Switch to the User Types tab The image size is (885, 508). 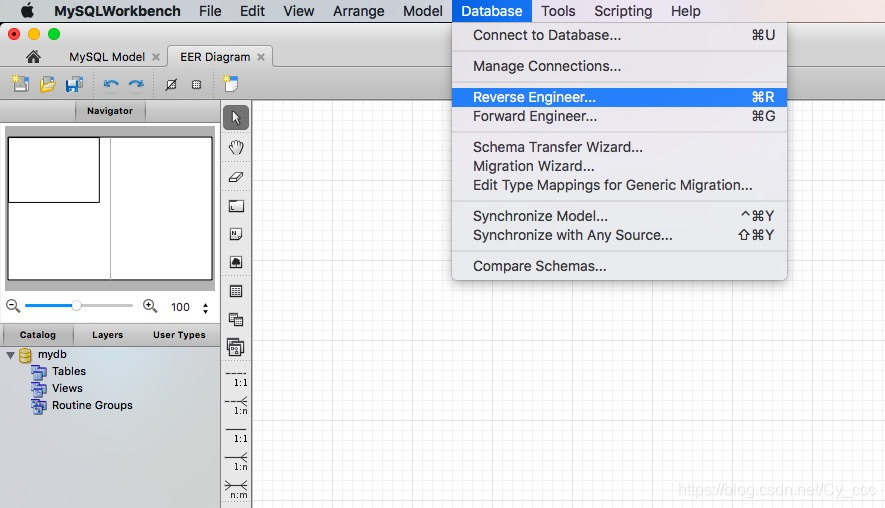pyautogui.click(x=179, y=335)
